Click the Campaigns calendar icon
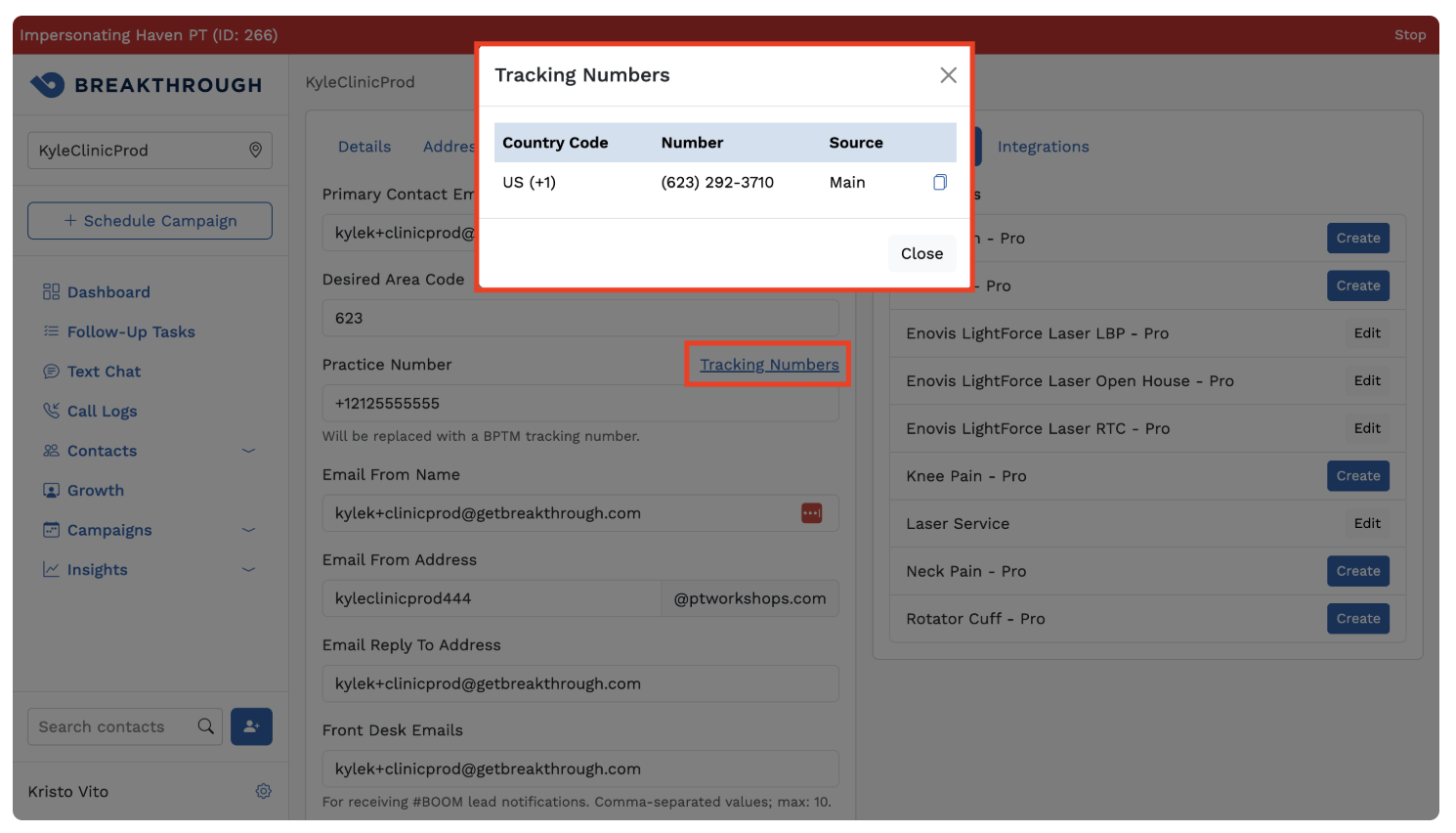 tap(51, 530)
